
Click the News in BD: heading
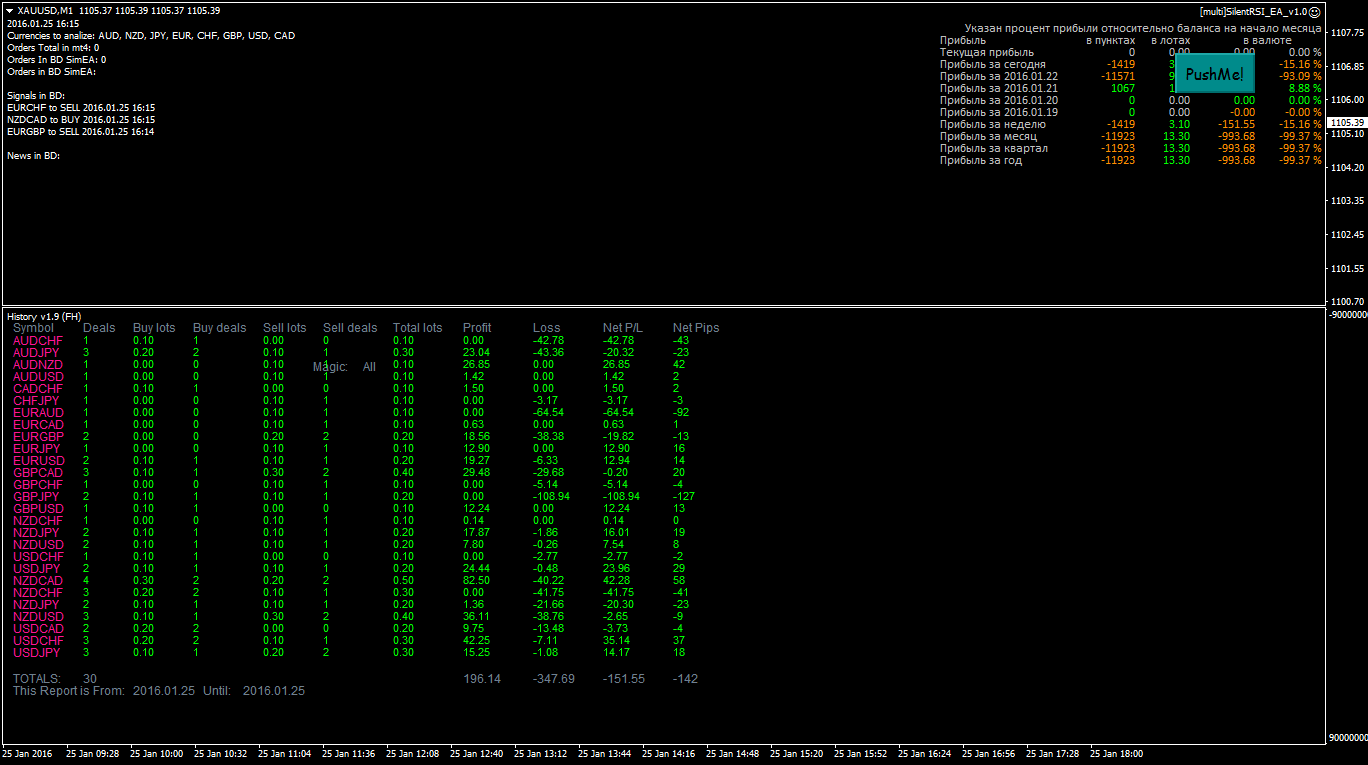[33, 156]
